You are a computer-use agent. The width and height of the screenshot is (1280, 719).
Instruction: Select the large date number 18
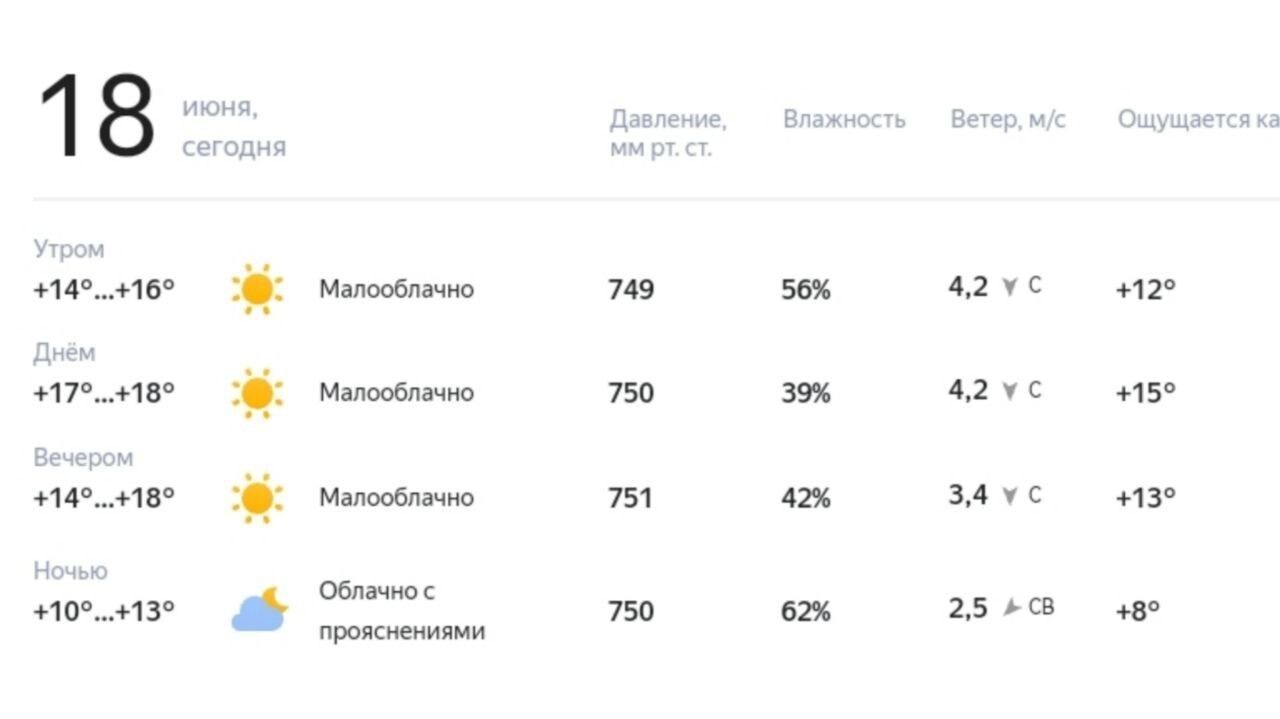[97, 117]
